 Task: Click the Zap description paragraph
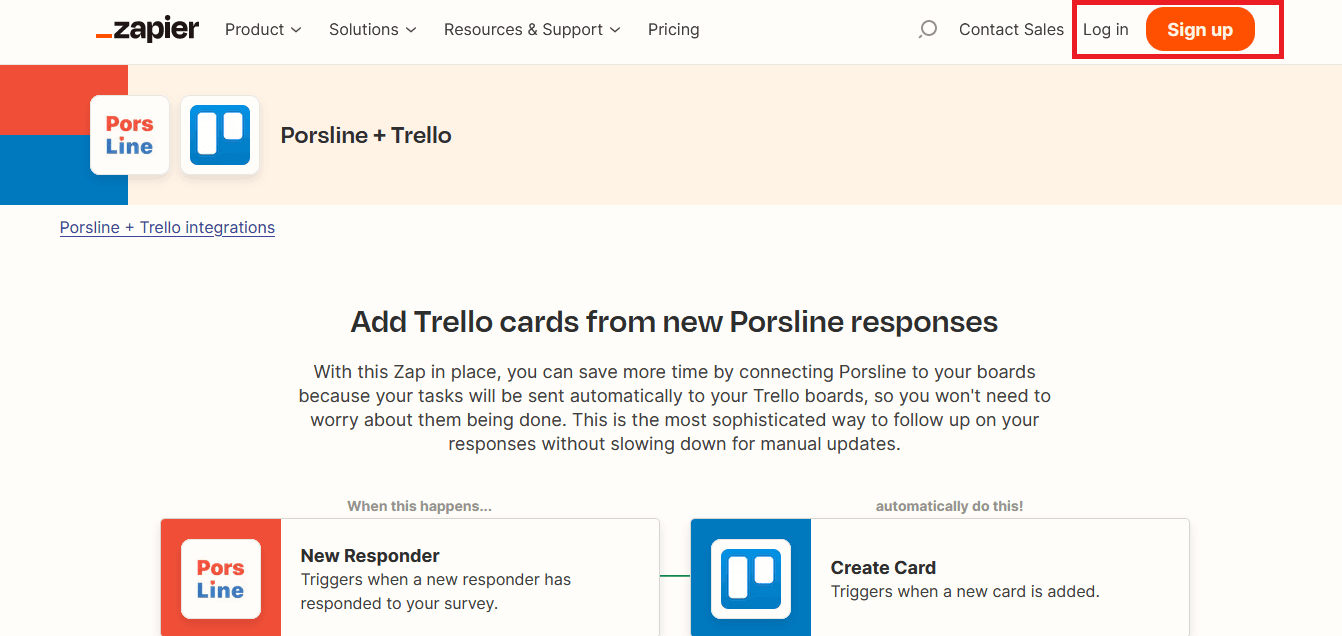click(x=674, y=408)
